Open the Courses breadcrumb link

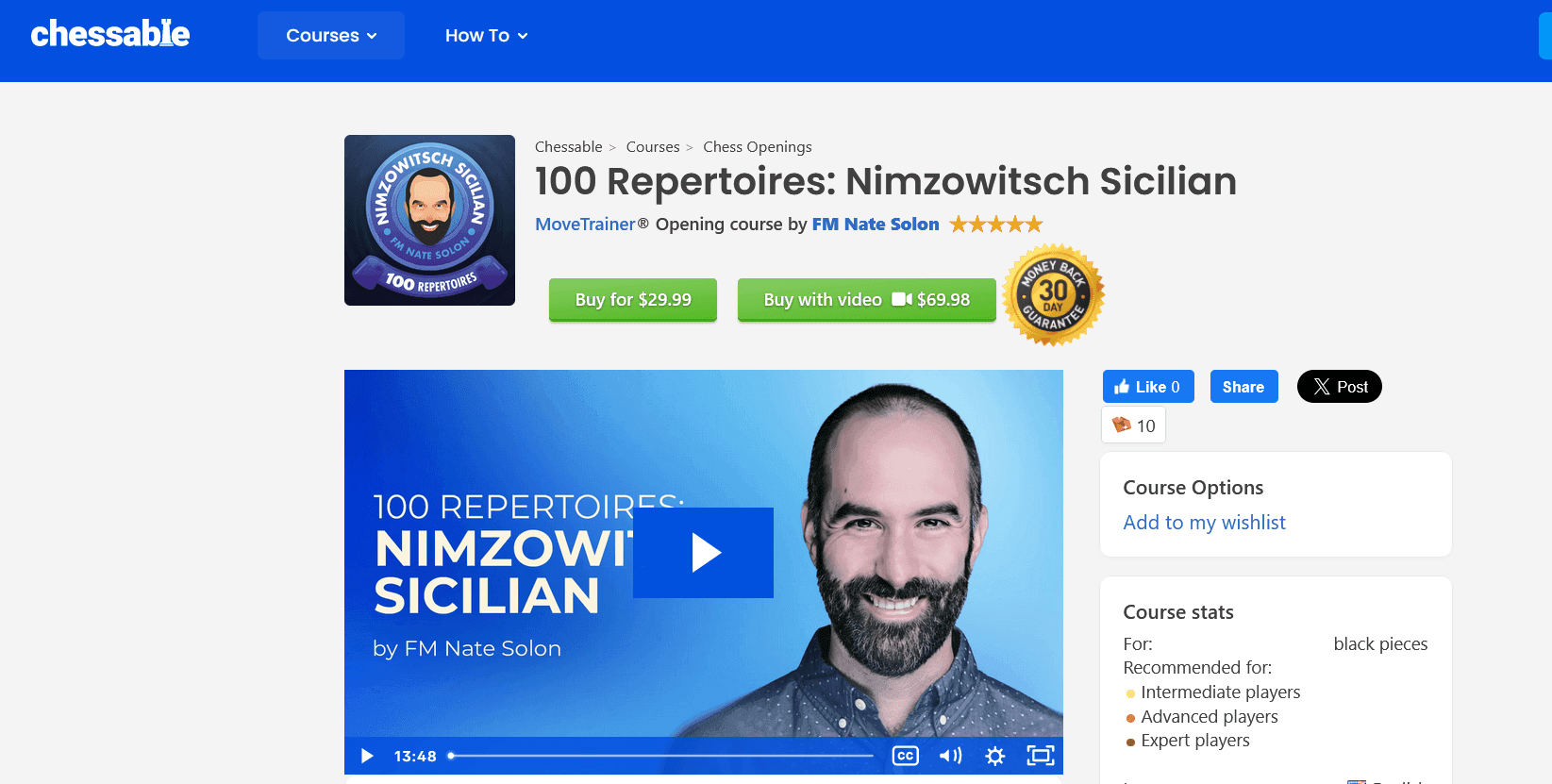[652, 147]
